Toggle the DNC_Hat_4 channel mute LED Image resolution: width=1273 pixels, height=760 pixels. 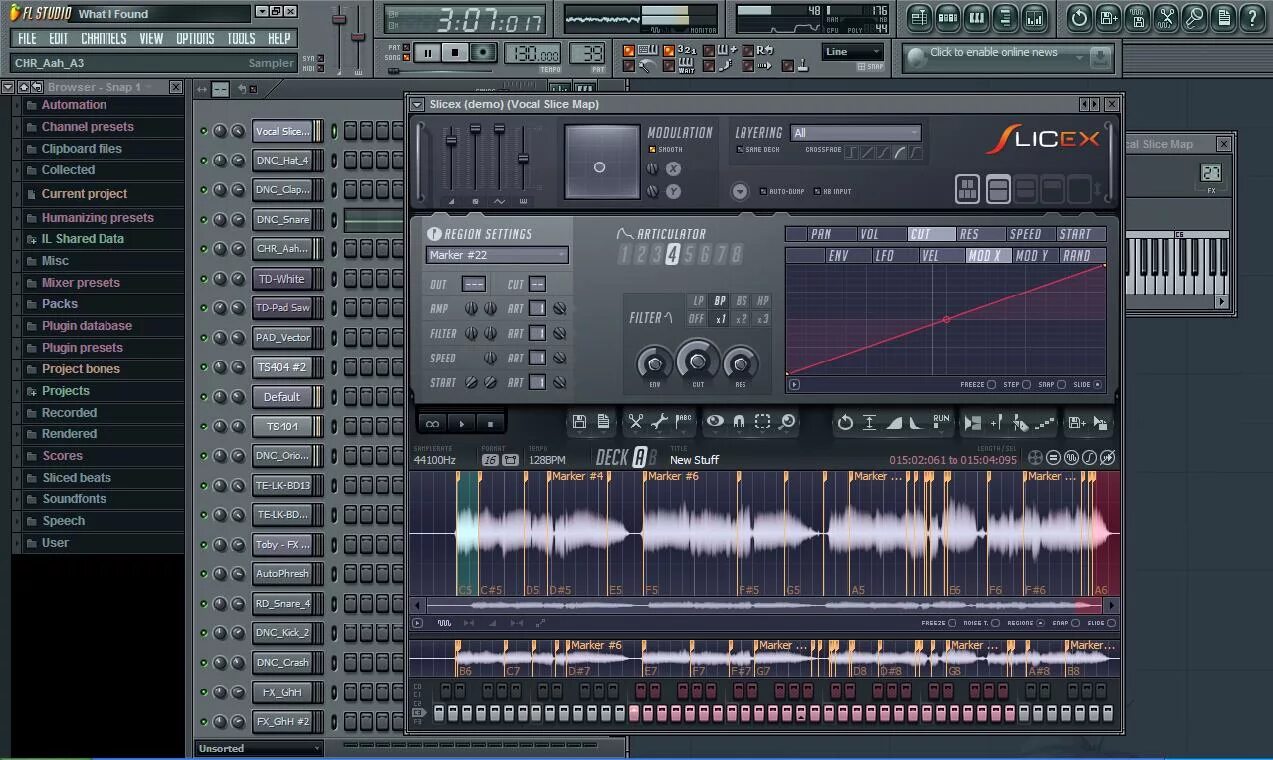204,161
